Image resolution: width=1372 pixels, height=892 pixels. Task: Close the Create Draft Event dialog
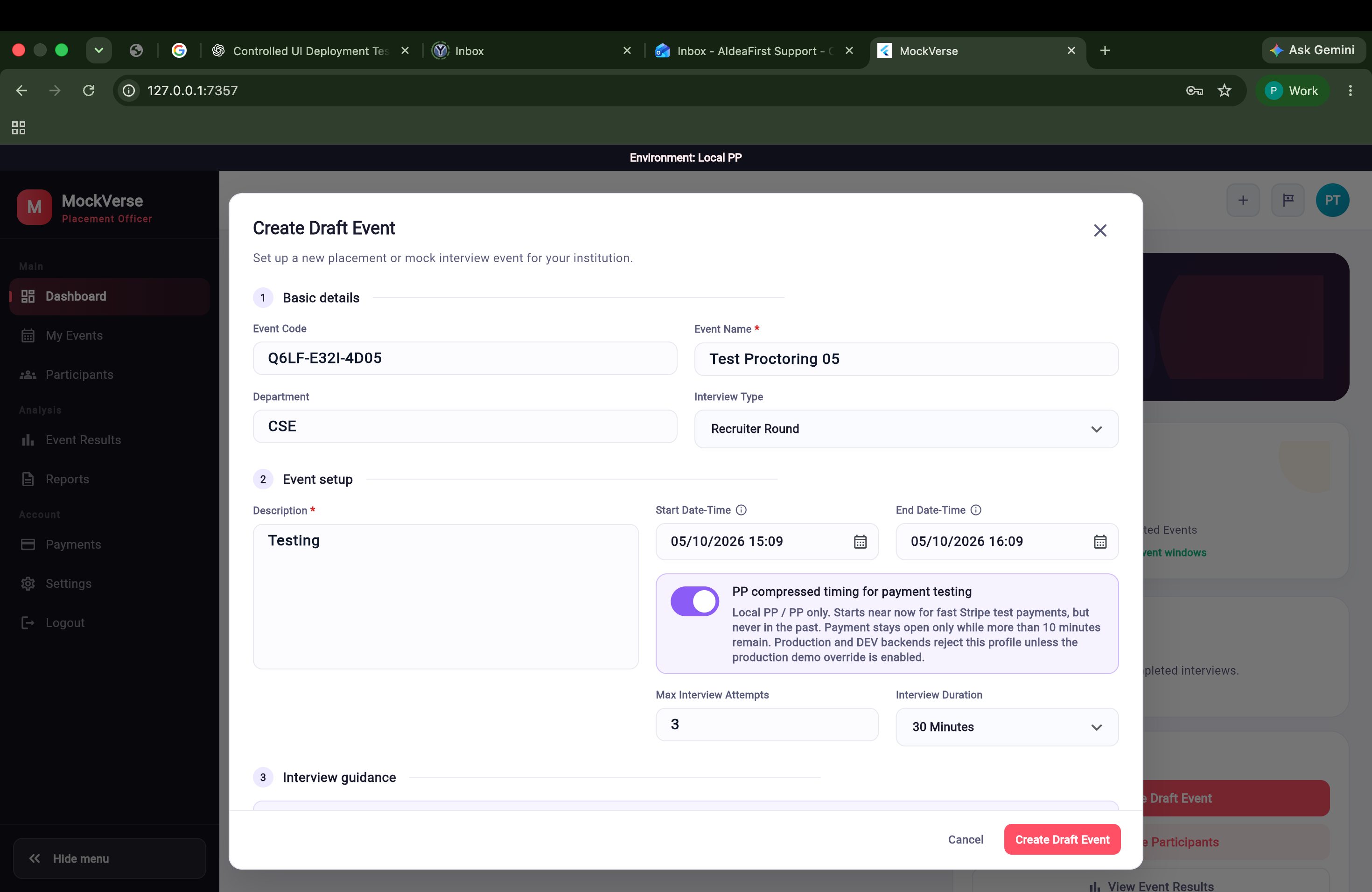click(1100, 230)
